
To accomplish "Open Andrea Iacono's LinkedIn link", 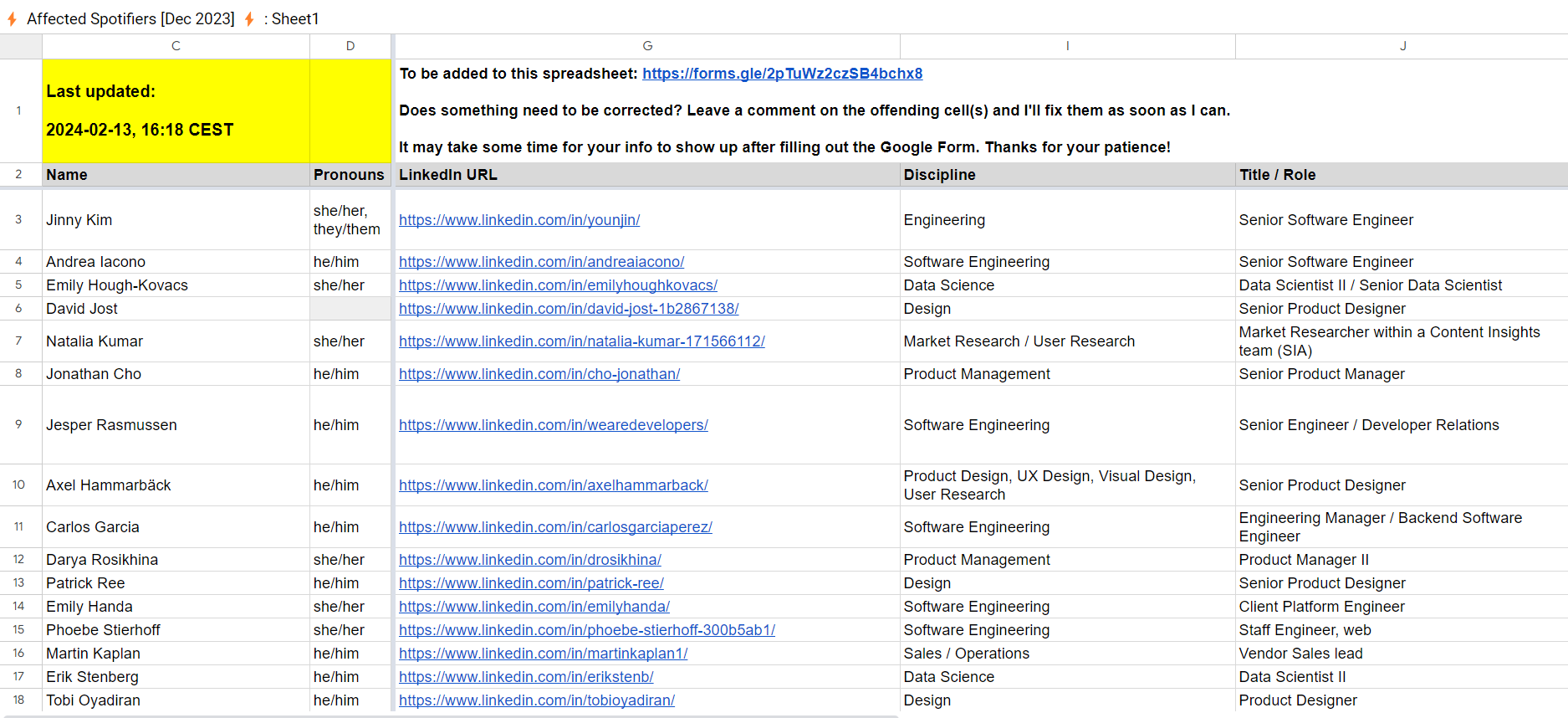I will coord(541,262).
